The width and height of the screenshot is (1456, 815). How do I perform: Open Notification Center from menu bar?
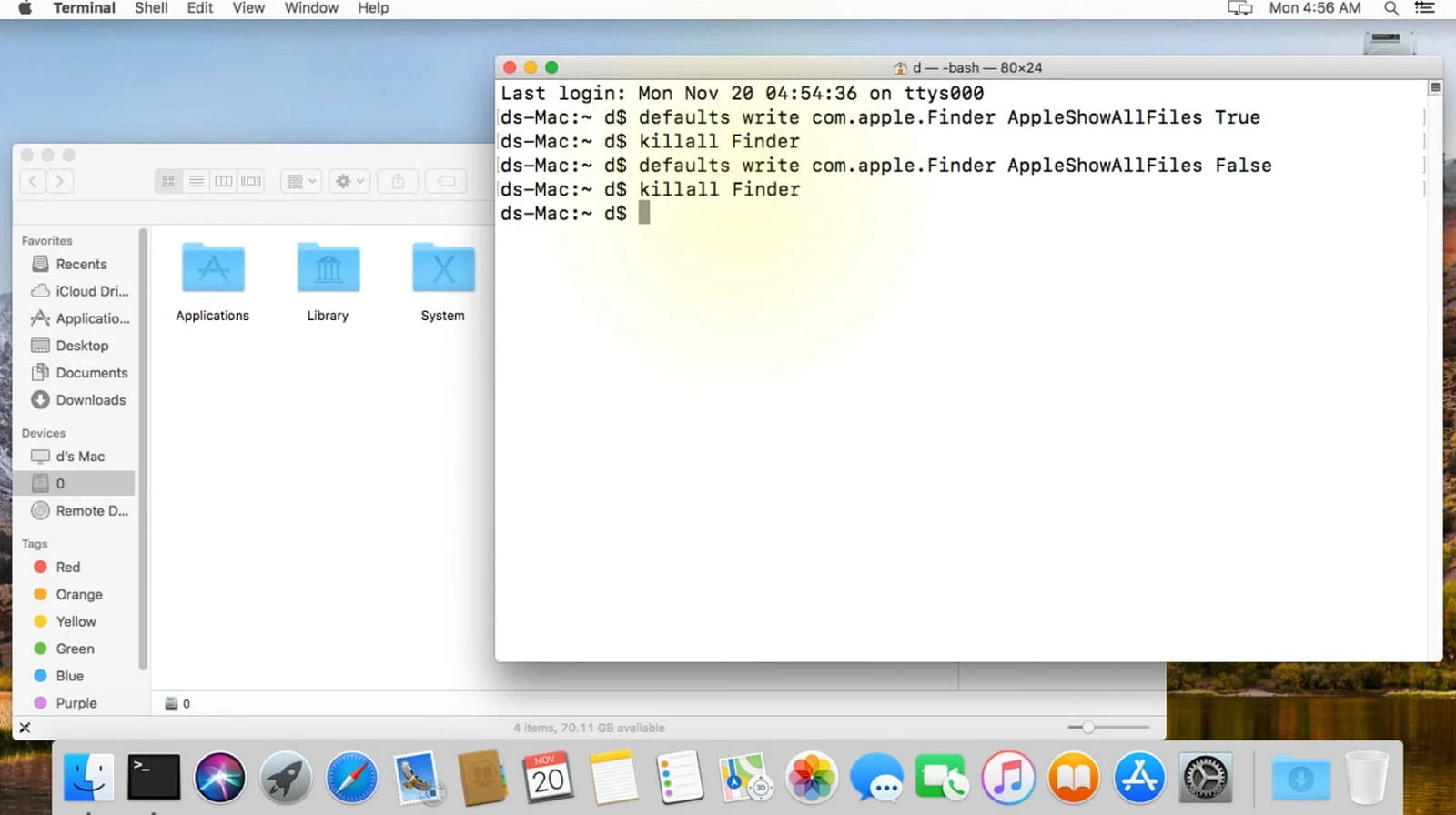[x=1424, y=8]
